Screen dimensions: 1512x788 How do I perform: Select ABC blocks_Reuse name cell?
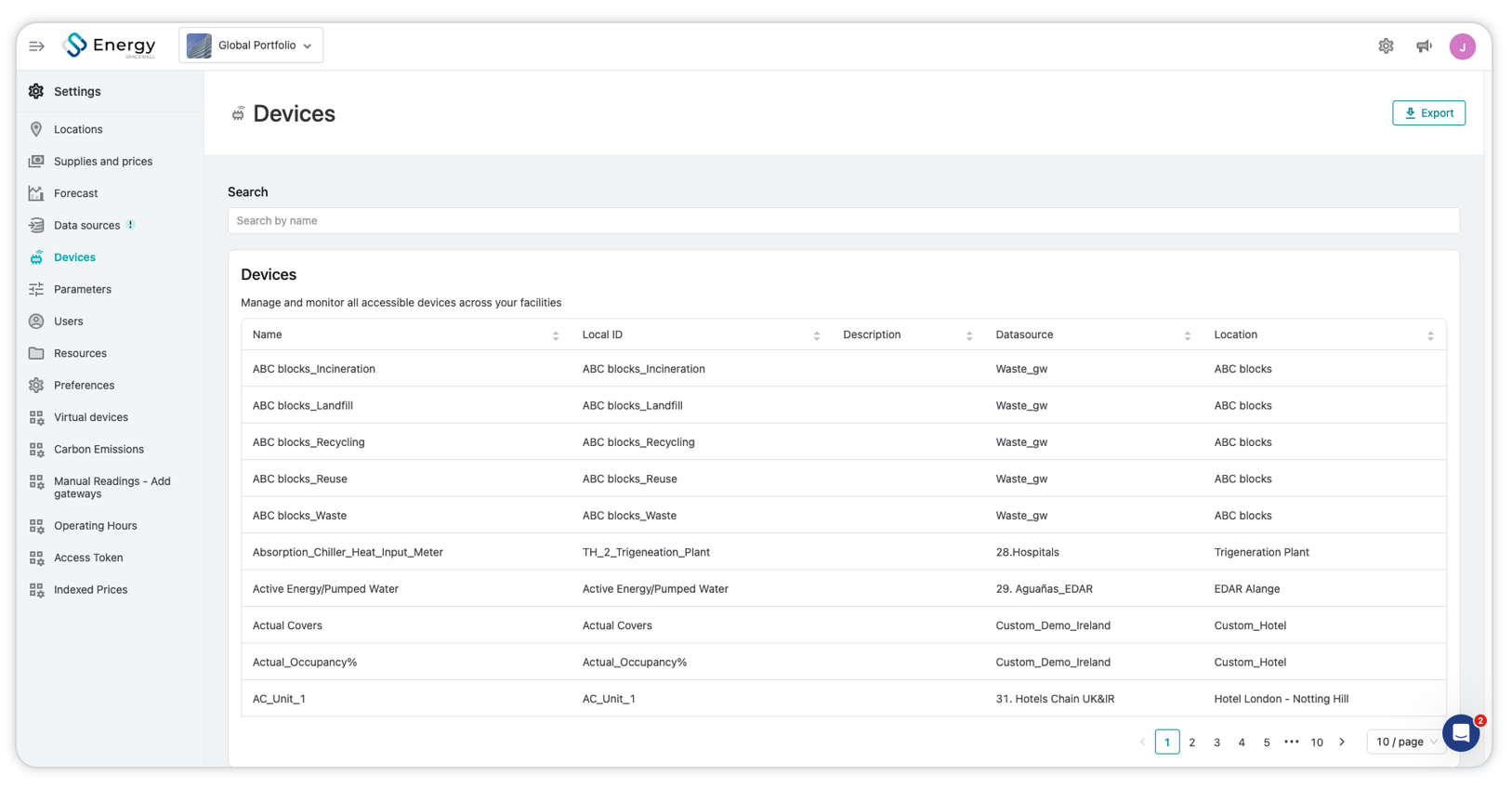pyautogui.click(x=300, y=479)
